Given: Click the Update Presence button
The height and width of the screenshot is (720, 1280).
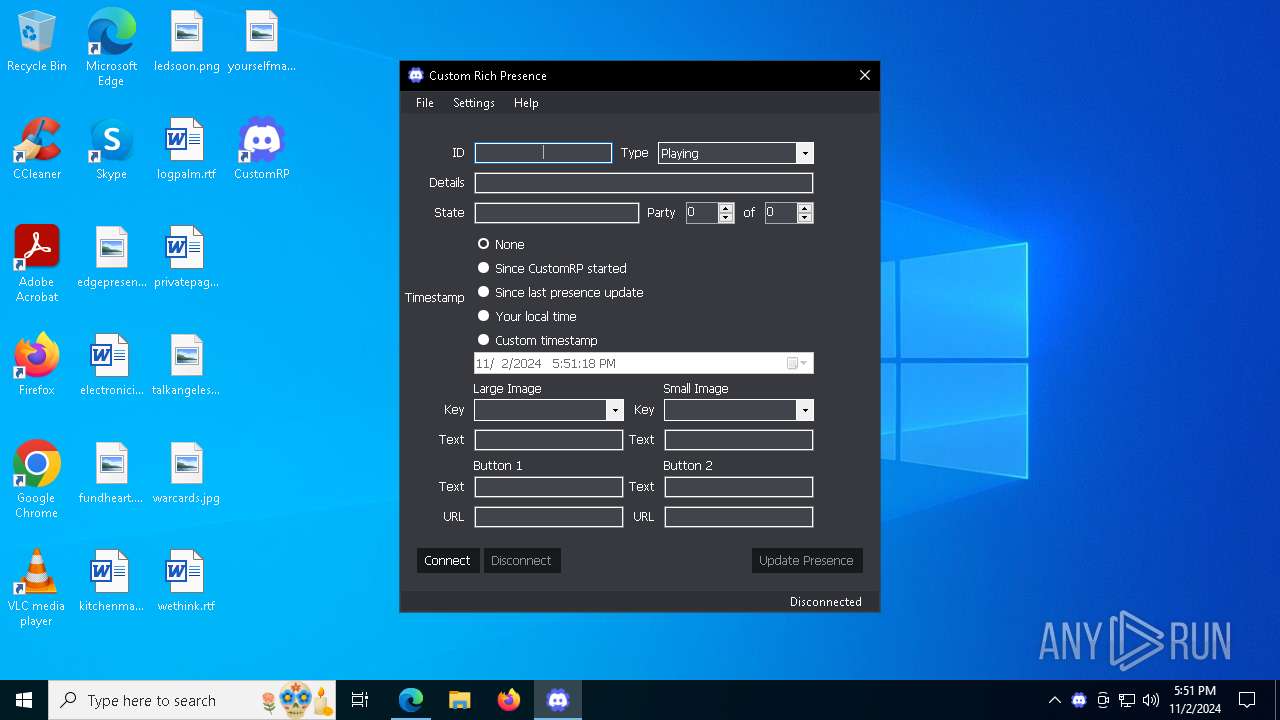Looking at the screenshot, I should pos(806,561).
